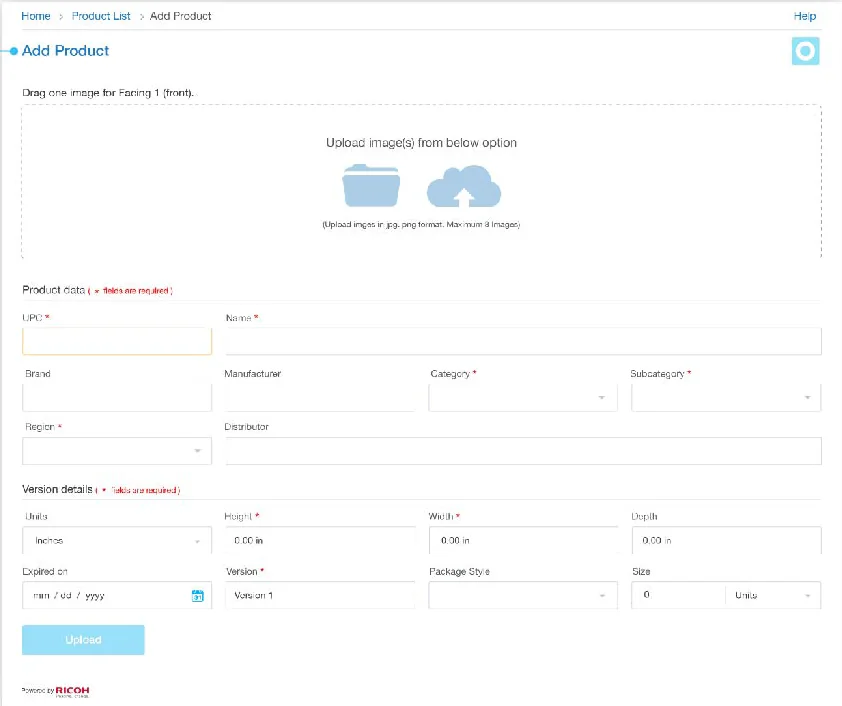
Task: Click the Depth value field
Action: [726, 540]
